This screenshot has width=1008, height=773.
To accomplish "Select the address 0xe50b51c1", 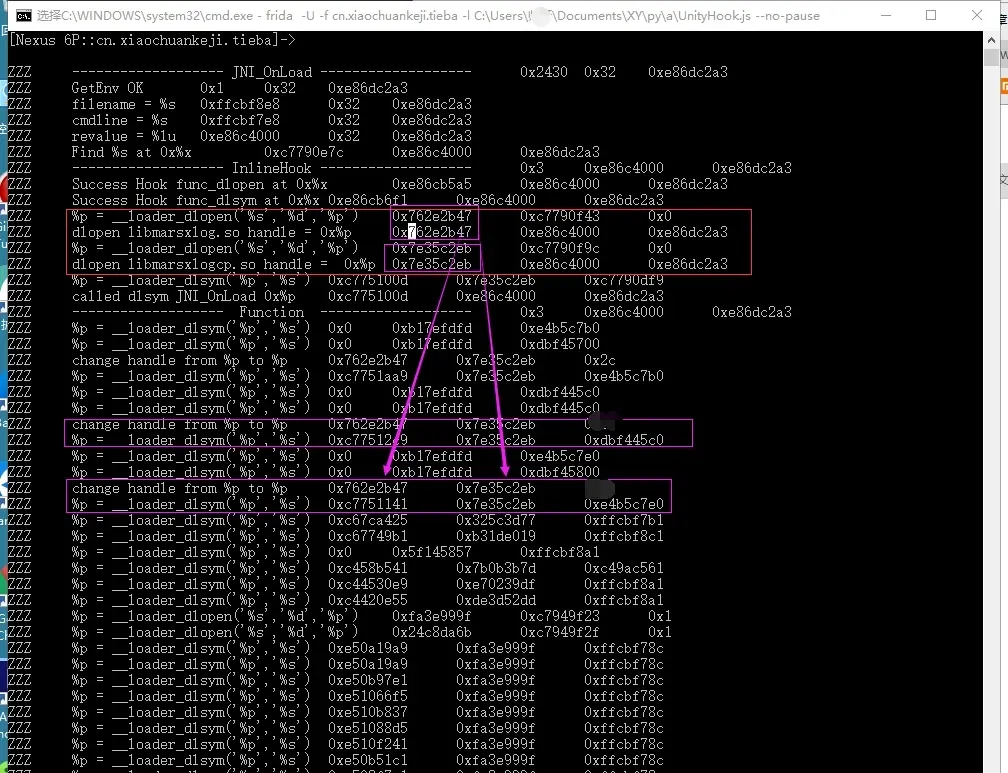I will tap(368, 761).
